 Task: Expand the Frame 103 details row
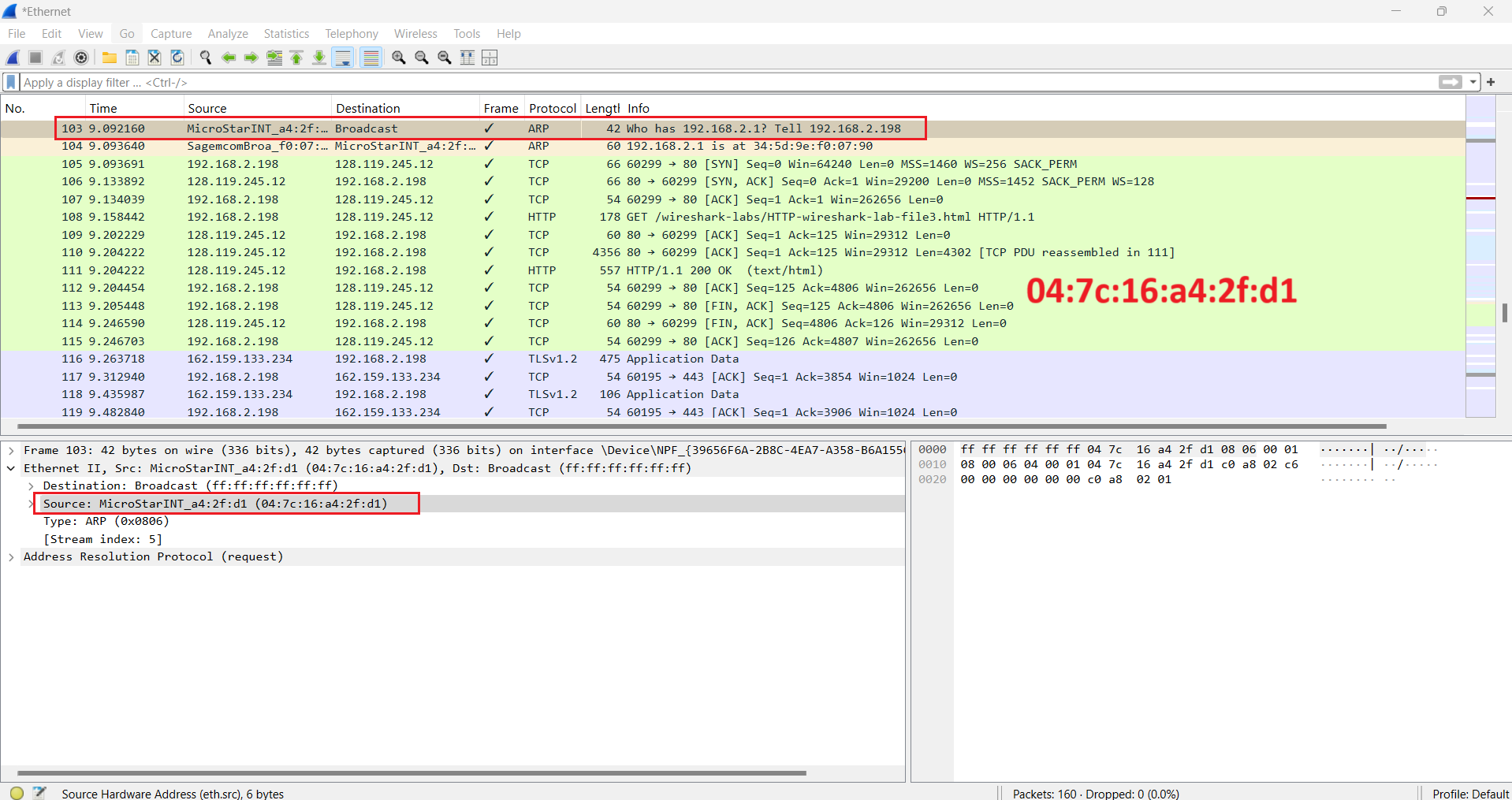coord(11,451)
